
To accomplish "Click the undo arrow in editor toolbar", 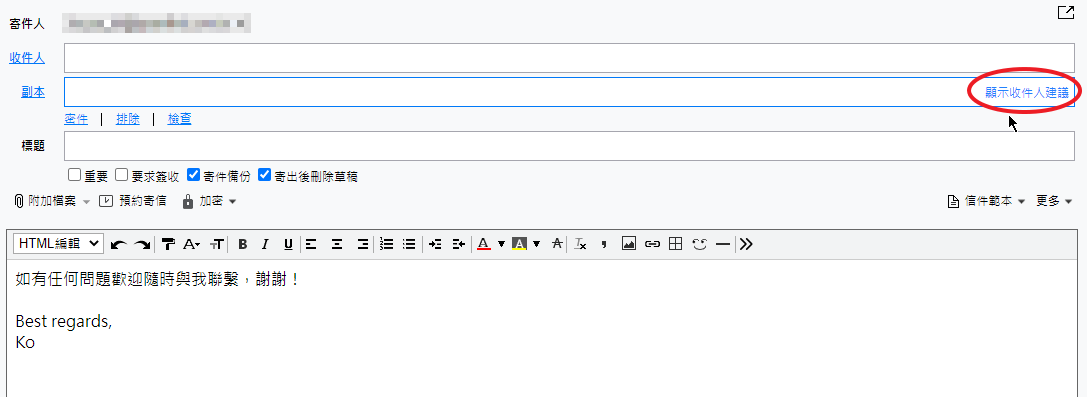I will [119, 244].
